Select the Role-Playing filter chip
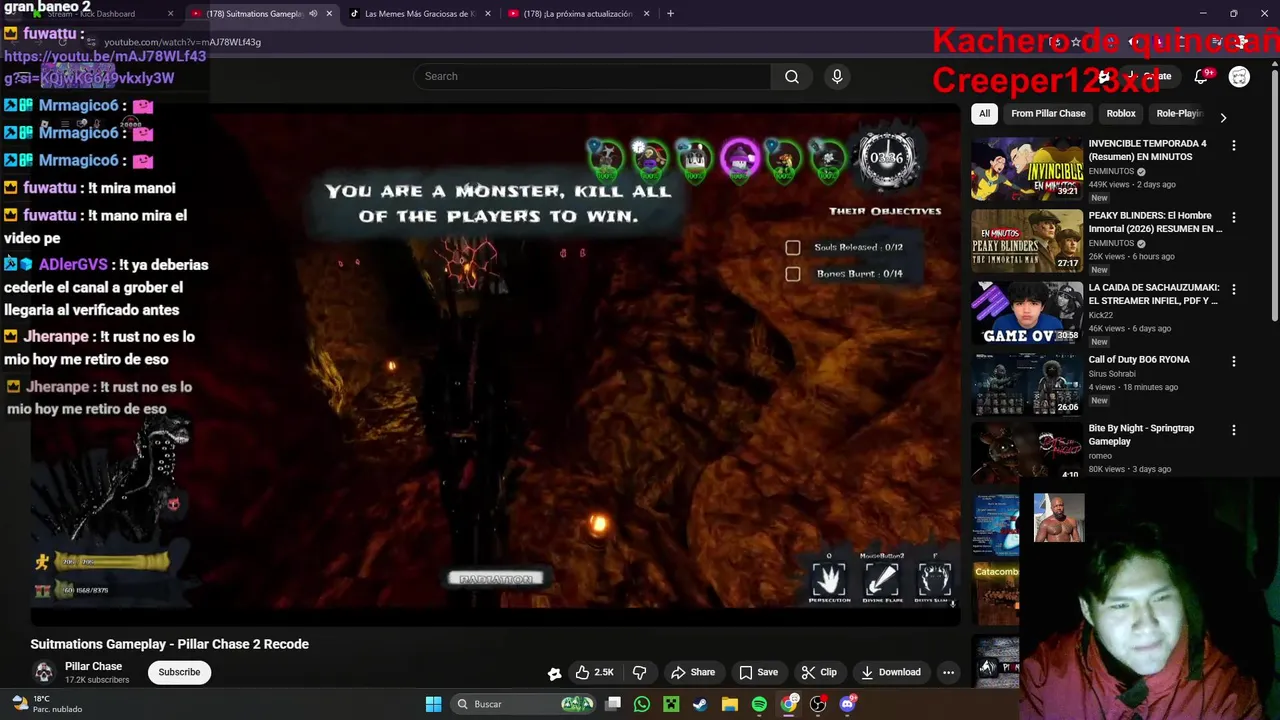1280x720 pixels. (1178, 113)
